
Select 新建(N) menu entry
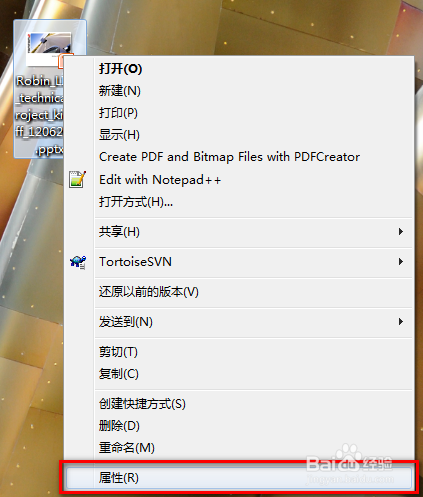click(x=120, y=91)
